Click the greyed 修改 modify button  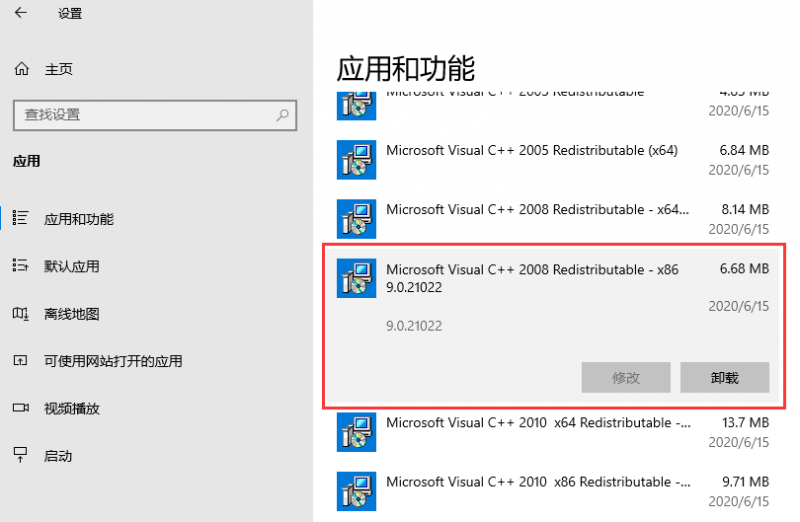point(626,378)
